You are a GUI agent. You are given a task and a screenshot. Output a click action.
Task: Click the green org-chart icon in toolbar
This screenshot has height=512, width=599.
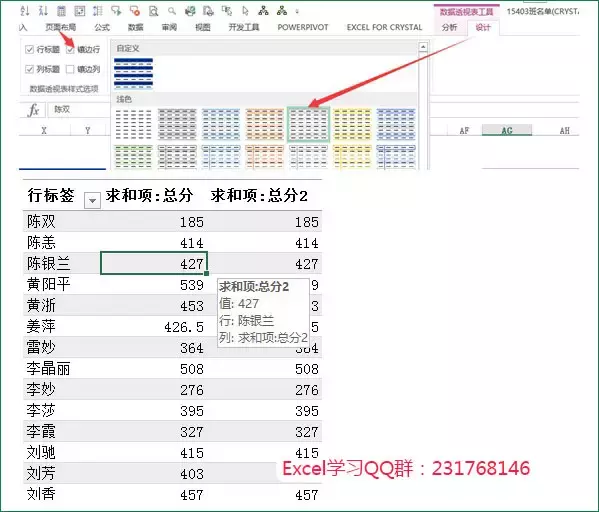(282, 11)
